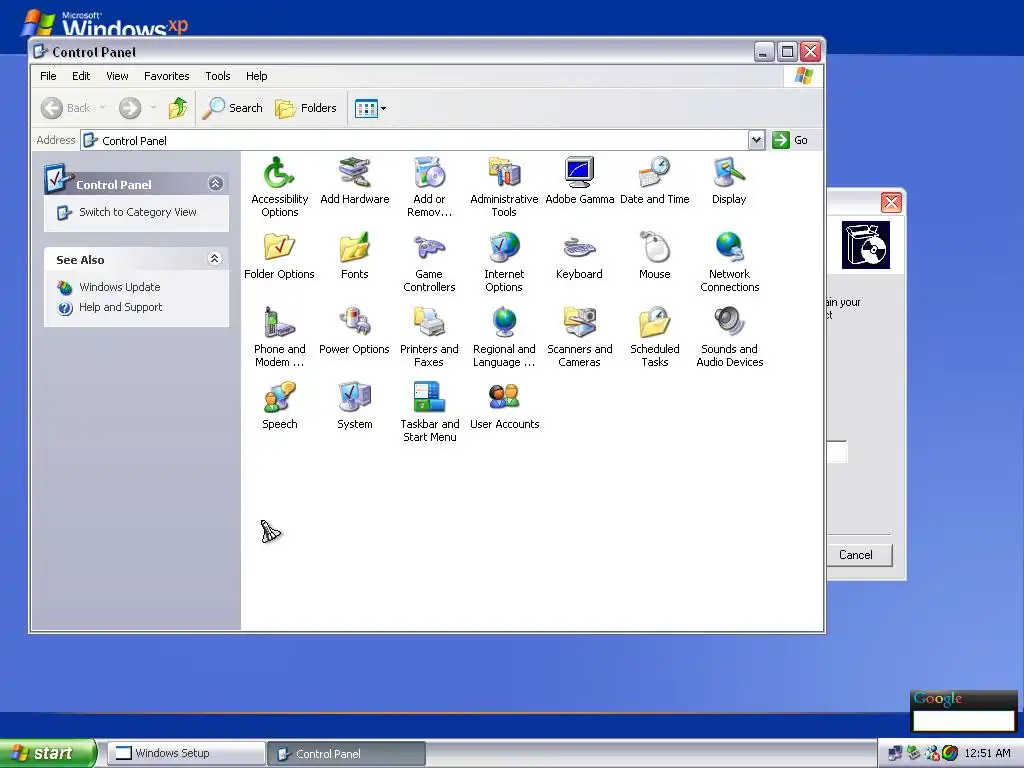Open the Keyboard icon
Image resolution: width=1024 pixels, height=768 pixels.
579,248
